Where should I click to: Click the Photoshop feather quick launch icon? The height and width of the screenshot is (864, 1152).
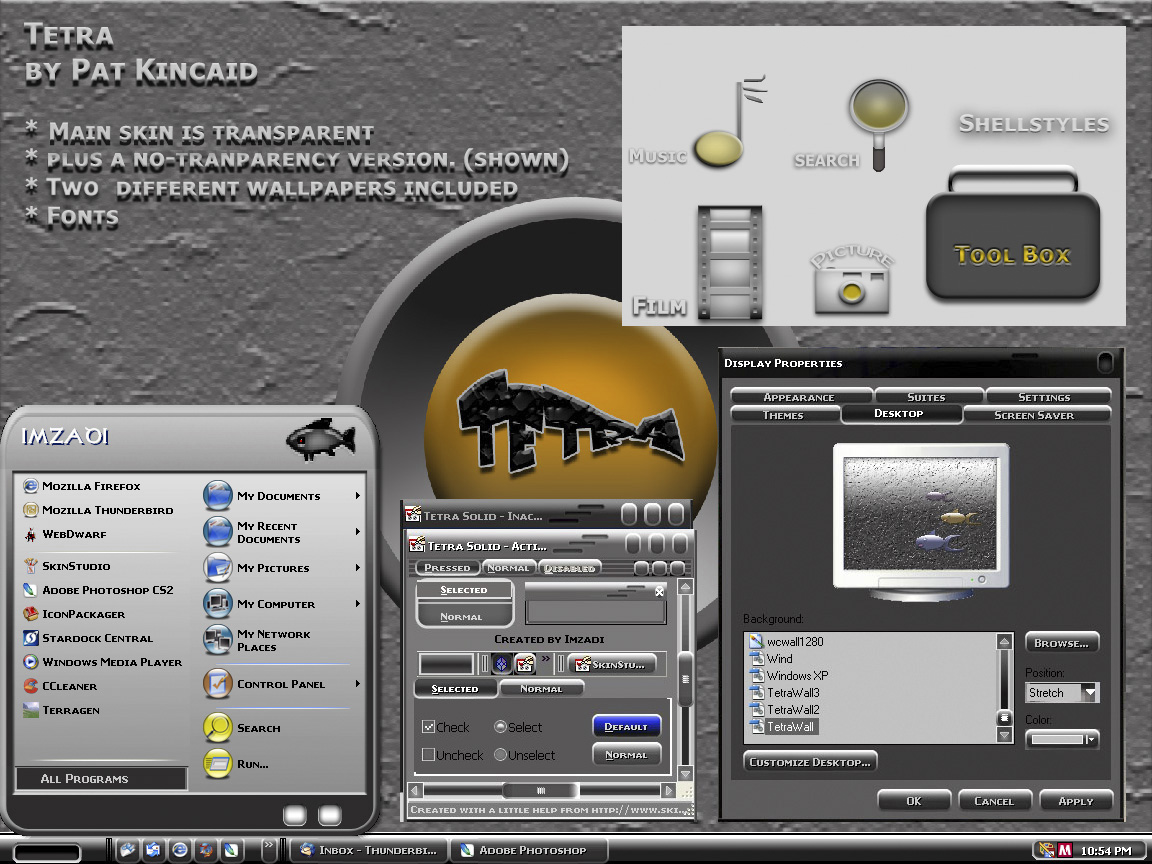(231, 850)
